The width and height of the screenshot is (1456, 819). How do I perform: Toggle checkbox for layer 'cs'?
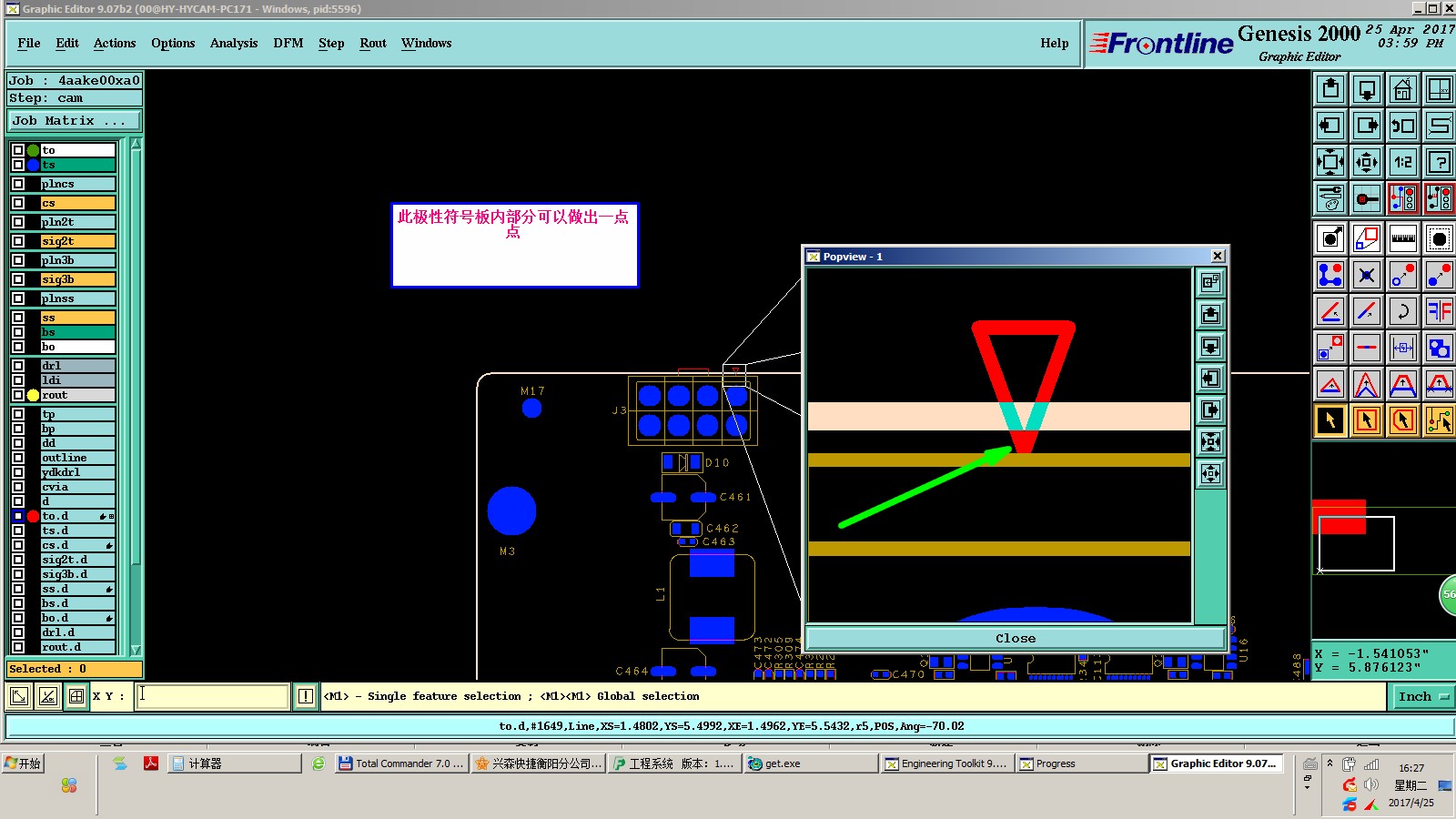click(x=18, y=203)
